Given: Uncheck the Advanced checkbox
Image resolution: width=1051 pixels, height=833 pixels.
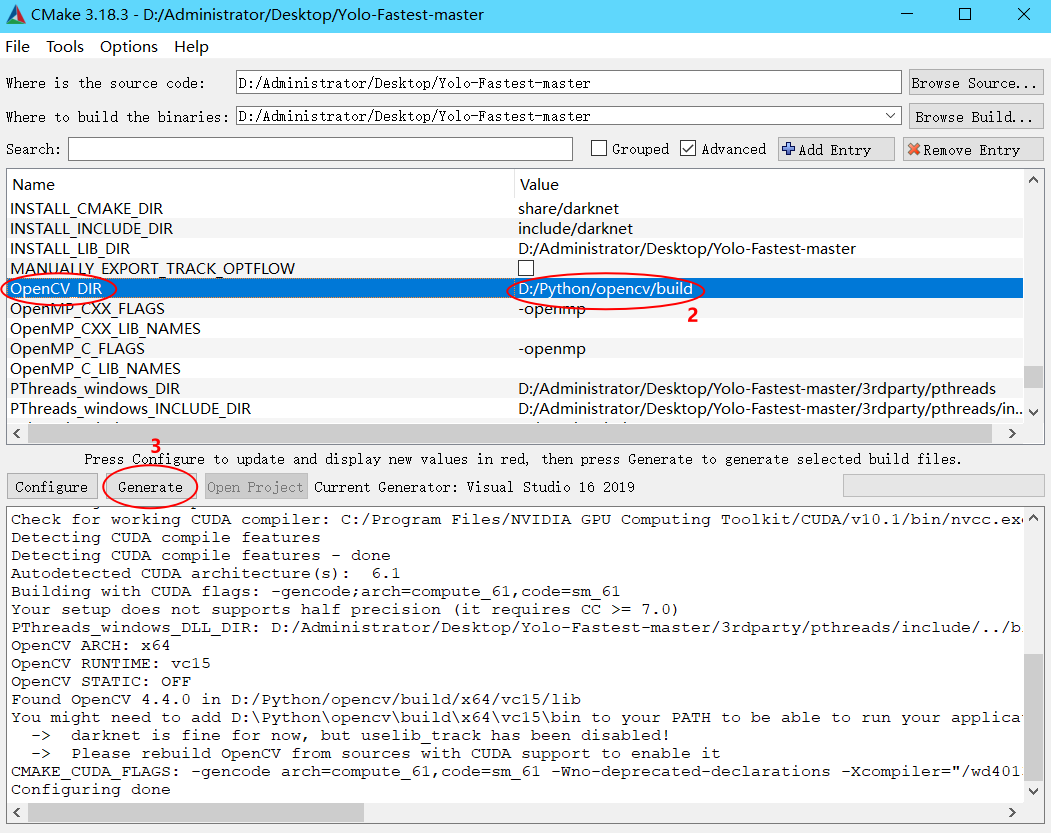Looking at the screenshot, I should click(688, 149).
